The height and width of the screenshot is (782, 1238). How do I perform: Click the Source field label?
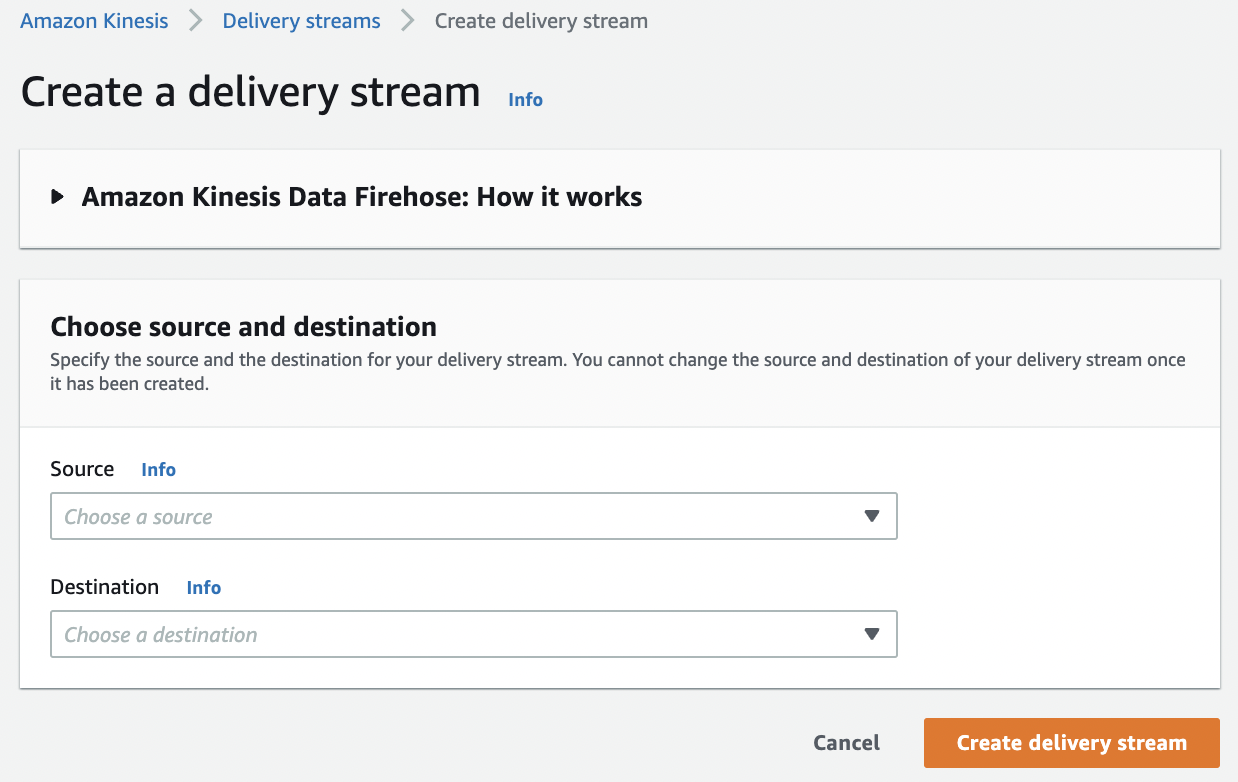[x=82, y=469]
